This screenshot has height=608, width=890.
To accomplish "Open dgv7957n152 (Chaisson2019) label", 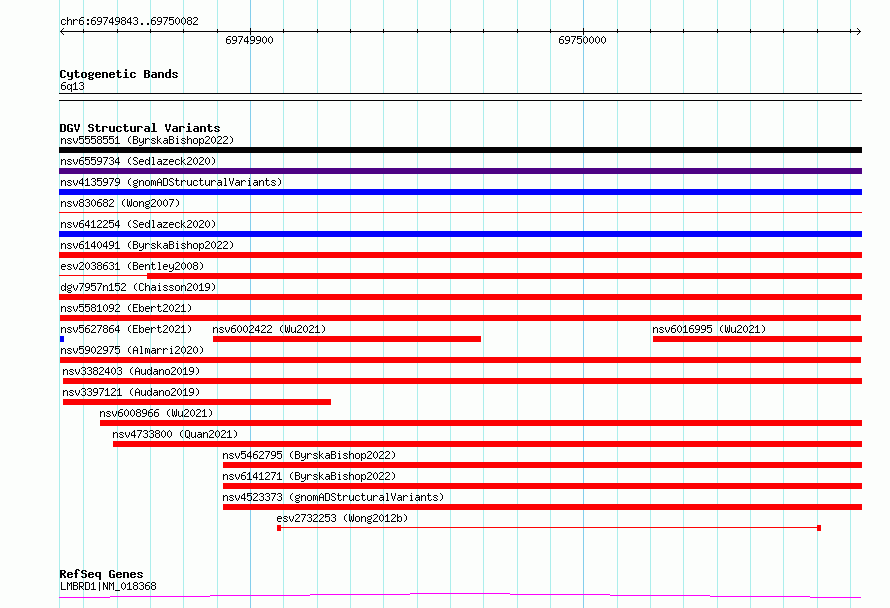I will (138, 287).
